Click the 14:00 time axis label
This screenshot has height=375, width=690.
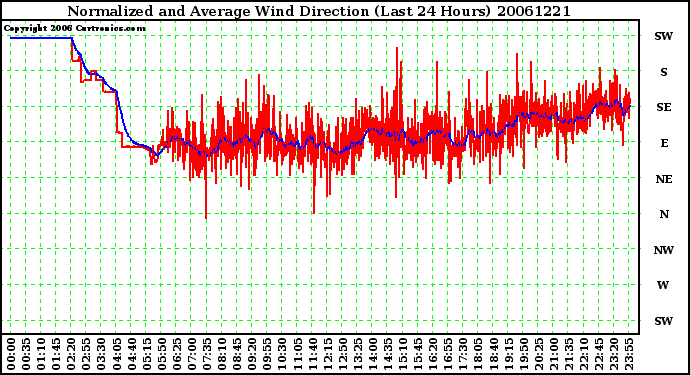372,354
